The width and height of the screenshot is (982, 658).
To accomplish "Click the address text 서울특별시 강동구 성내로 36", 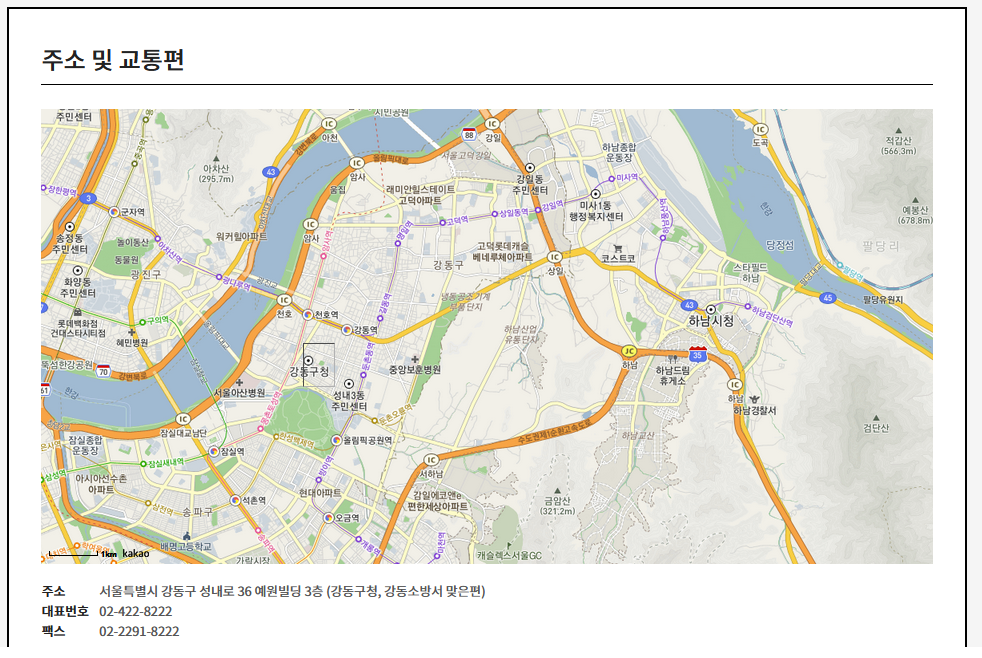I will pyautogui.click(x=175, y=591).
